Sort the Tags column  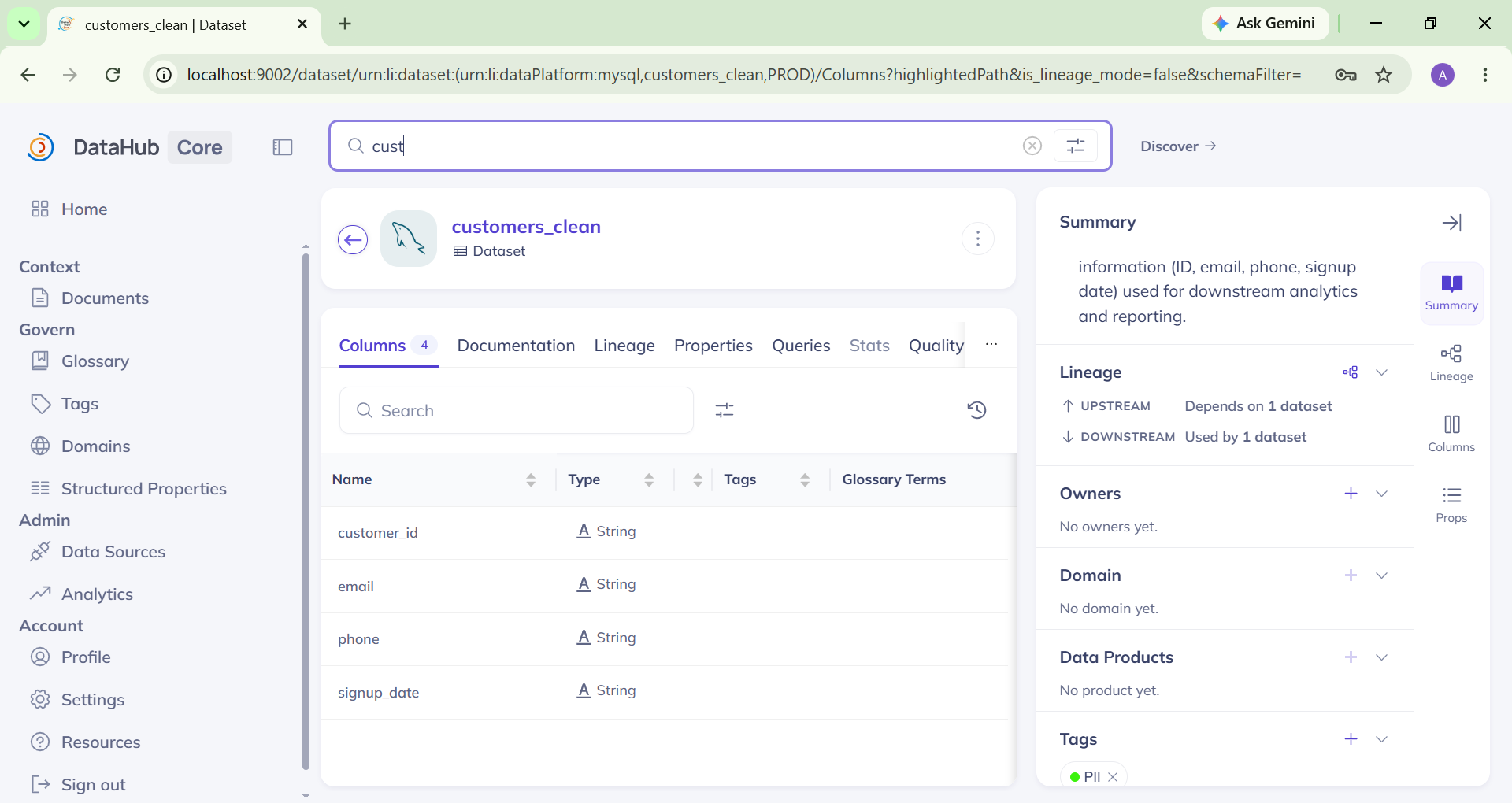point(805,479)
